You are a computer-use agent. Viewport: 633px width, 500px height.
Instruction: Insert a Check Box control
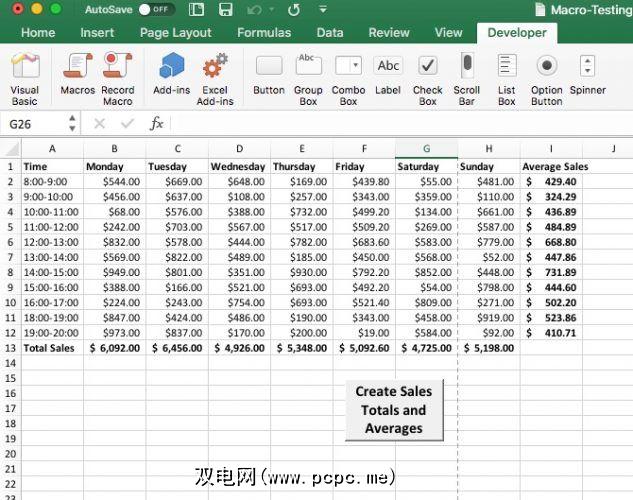(x=428, y=78)
